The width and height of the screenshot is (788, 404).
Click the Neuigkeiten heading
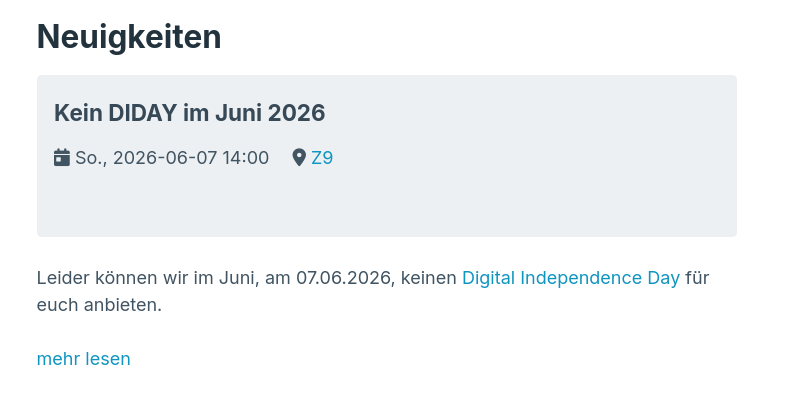[129, 37]
